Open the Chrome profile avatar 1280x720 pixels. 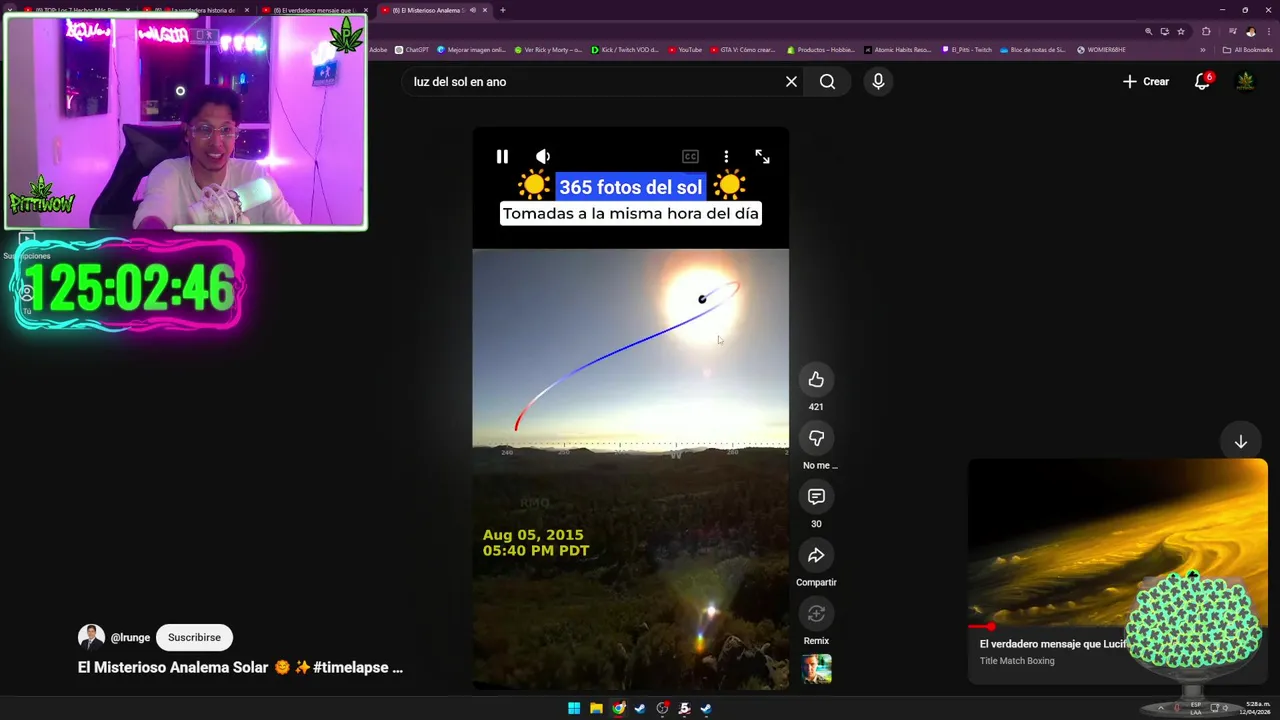coord(1250,32)
